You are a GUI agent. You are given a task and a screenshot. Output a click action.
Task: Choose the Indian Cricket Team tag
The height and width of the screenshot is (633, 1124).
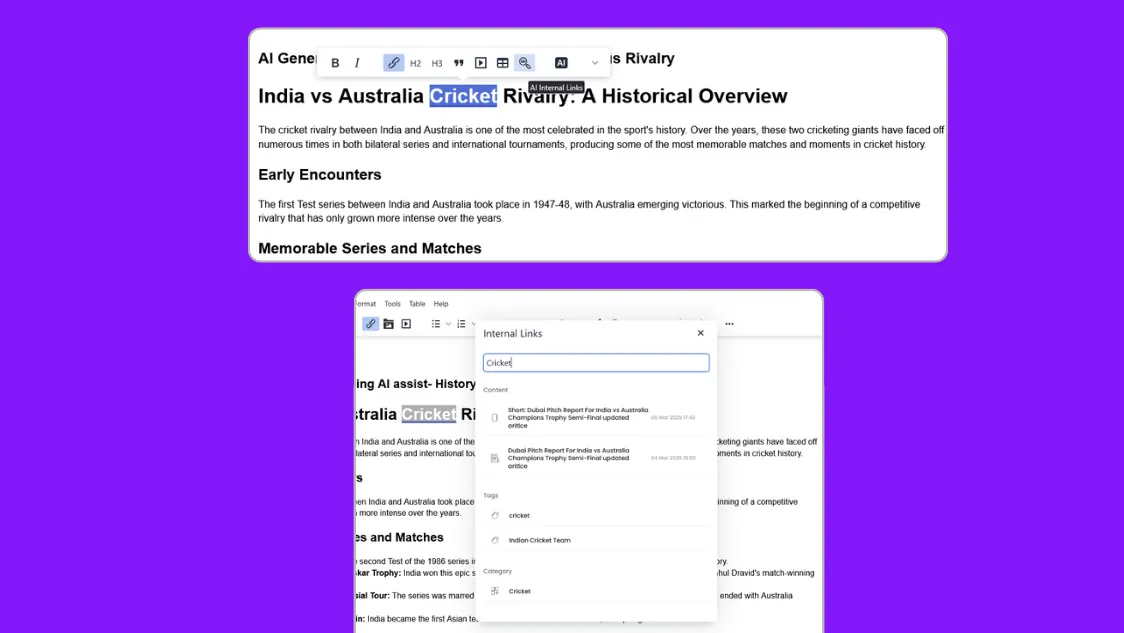[x=596, y=541]
